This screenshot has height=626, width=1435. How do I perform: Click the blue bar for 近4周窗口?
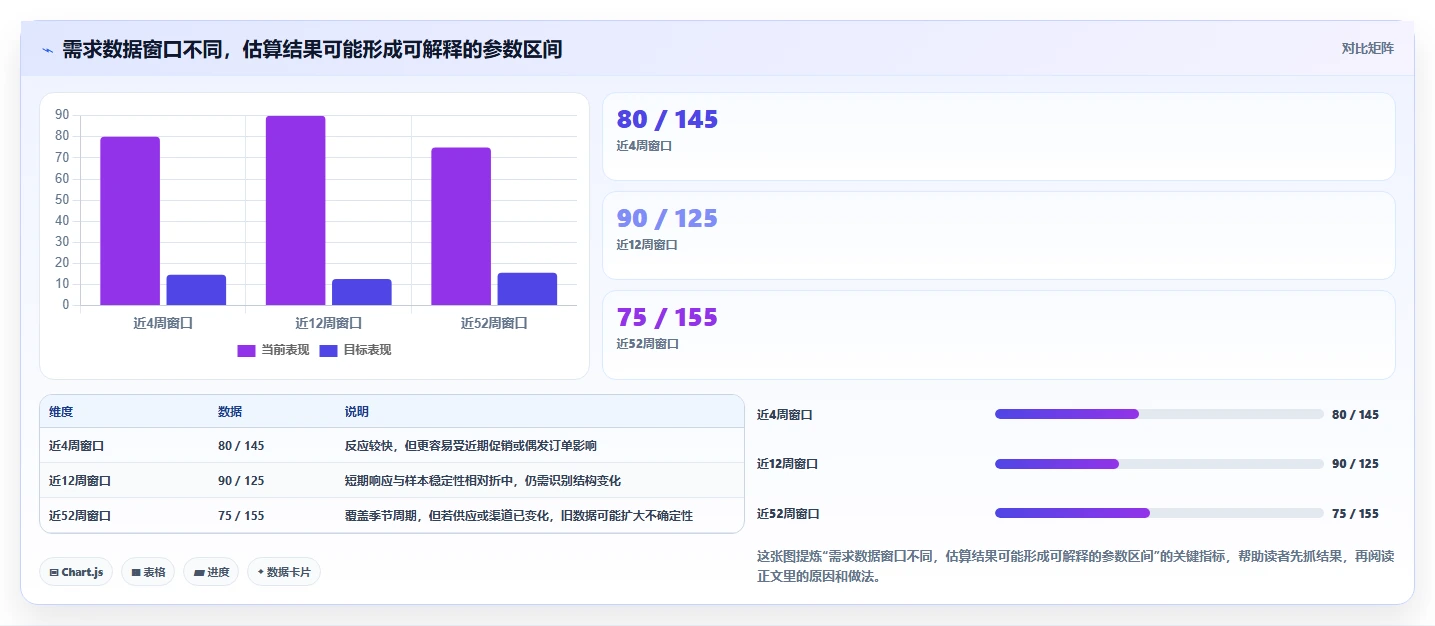(x=196, y=290)
